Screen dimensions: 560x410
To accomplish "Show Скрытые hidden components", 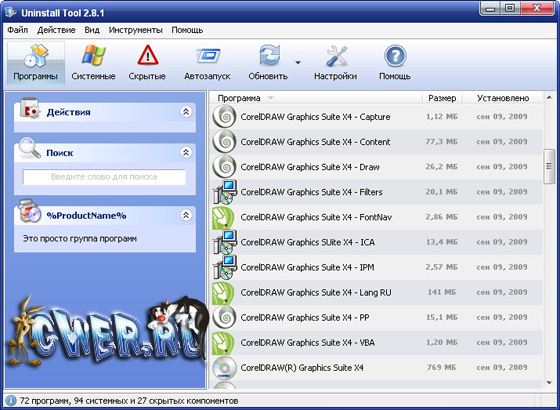I will (147, 63).
